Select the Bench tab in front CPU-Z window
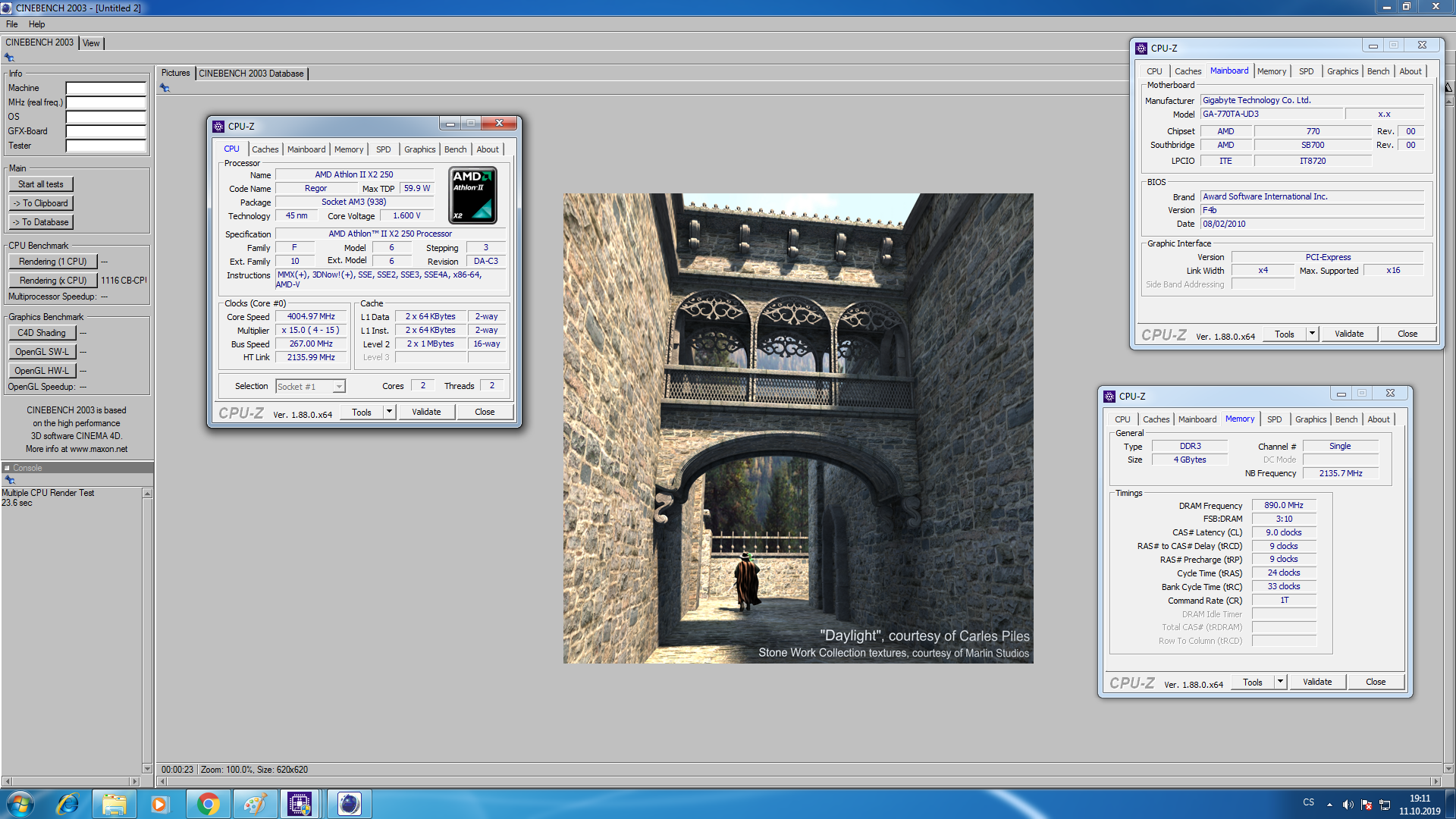The width and height of the screenshot is (1456, 819). [x=456, y=149]
